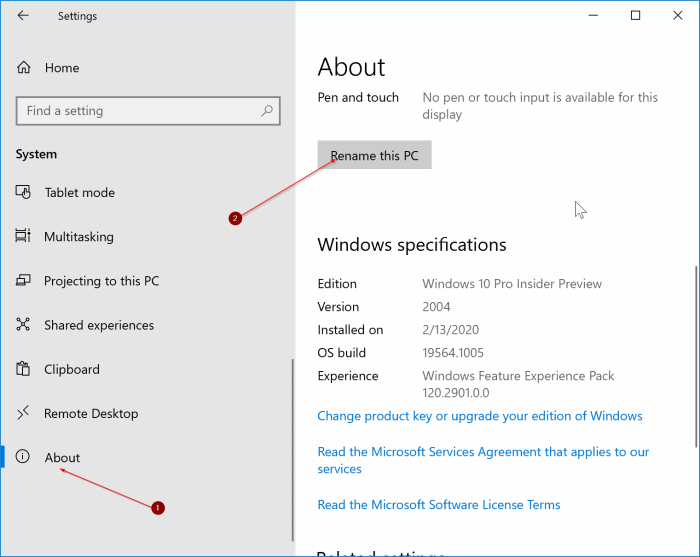The height and width of the screenshot is (557, 700).
Task: Click the search magnifier icon
Action: pos(267,110)
